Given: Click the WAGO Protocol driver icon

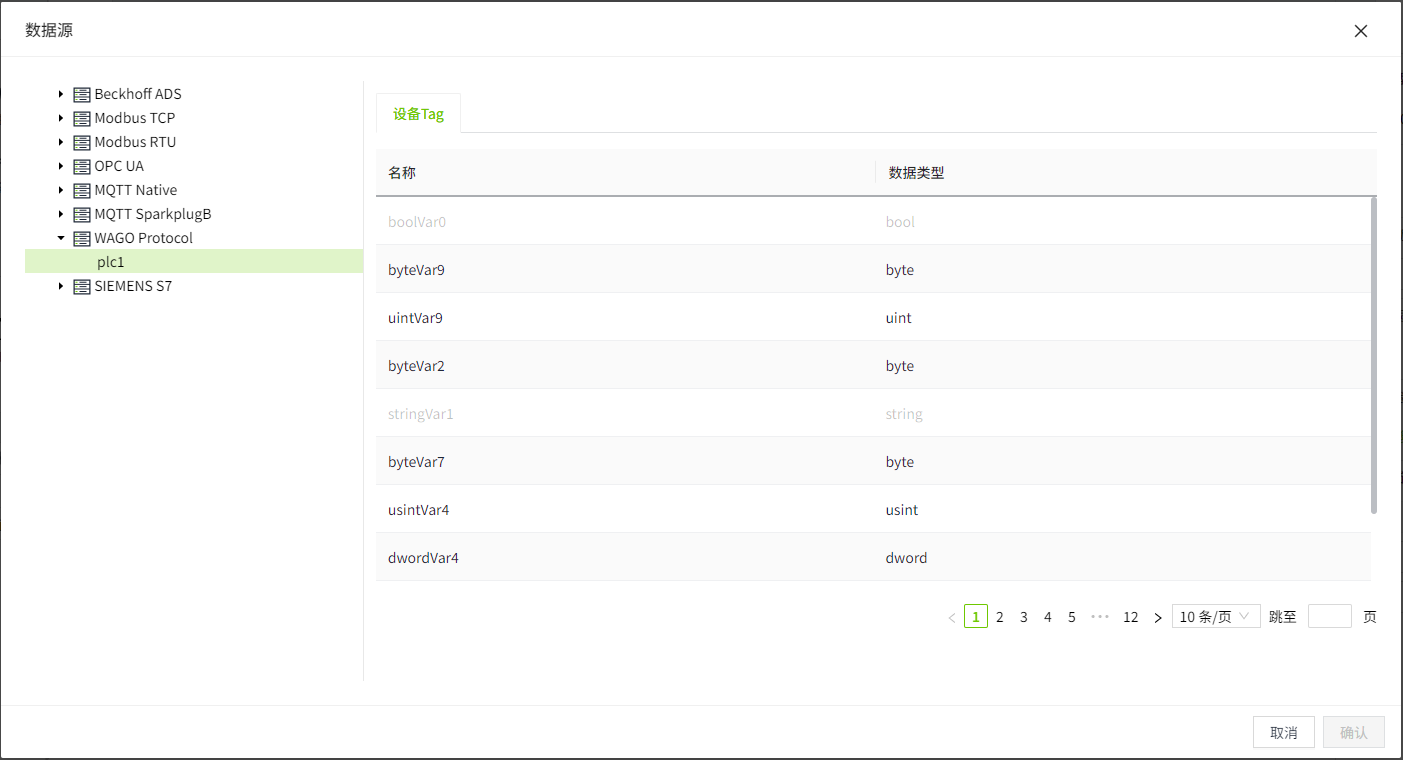Looking at the screenshot, I should 82,238.
